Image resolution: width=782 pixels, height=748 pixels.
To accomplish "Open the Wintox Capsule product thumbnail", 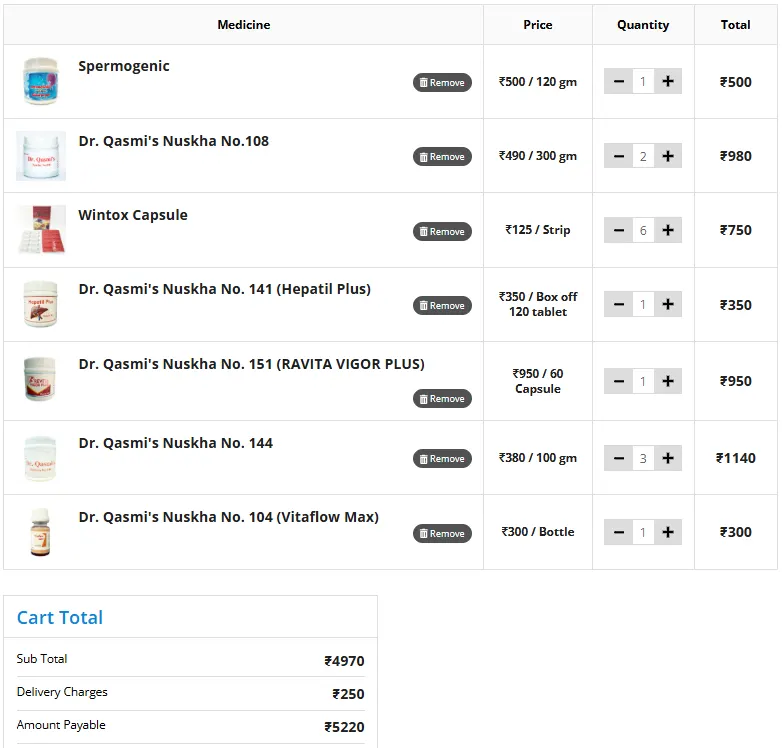I will click(x=41, y=230).
